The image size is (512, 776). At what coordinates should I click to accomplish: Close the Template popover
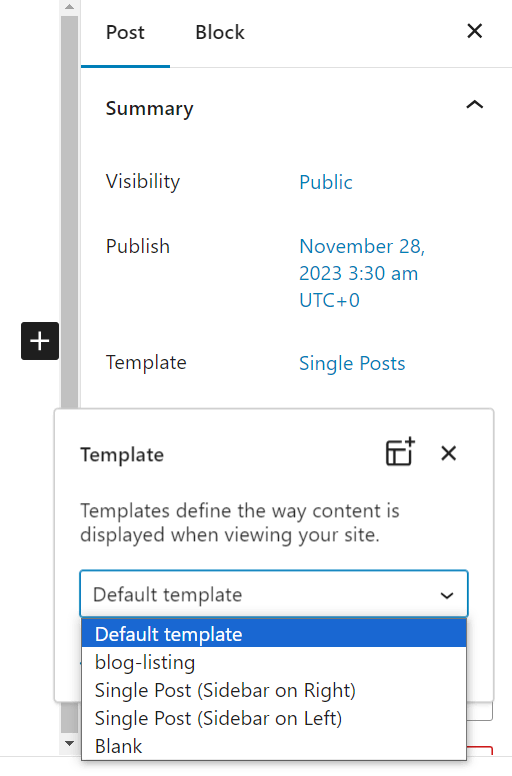pos(449,453)
